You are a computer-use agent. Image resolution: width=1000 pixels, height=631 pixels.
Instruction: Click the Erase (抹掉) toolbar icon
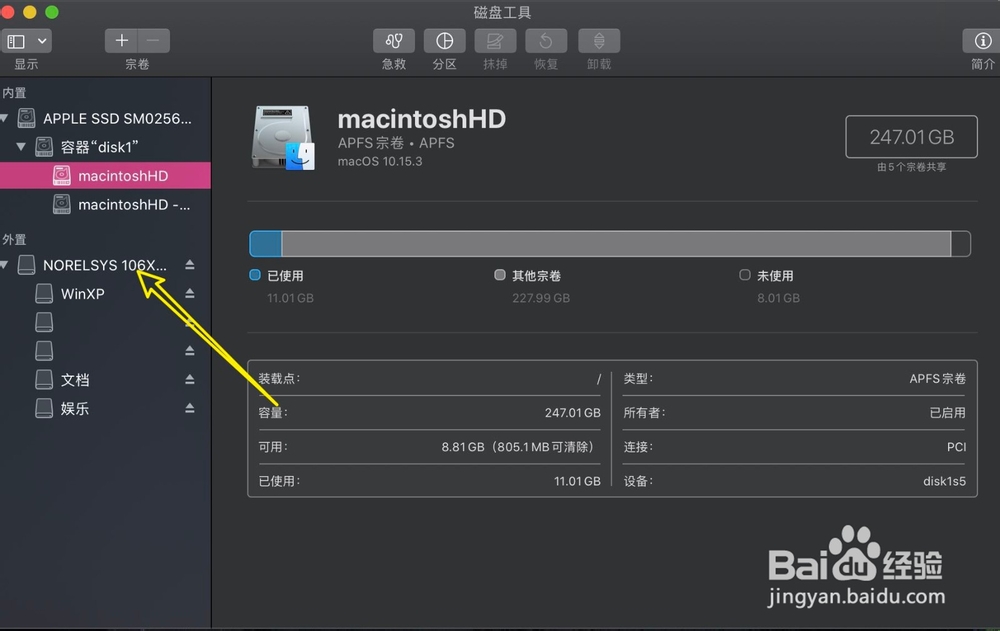495,41
